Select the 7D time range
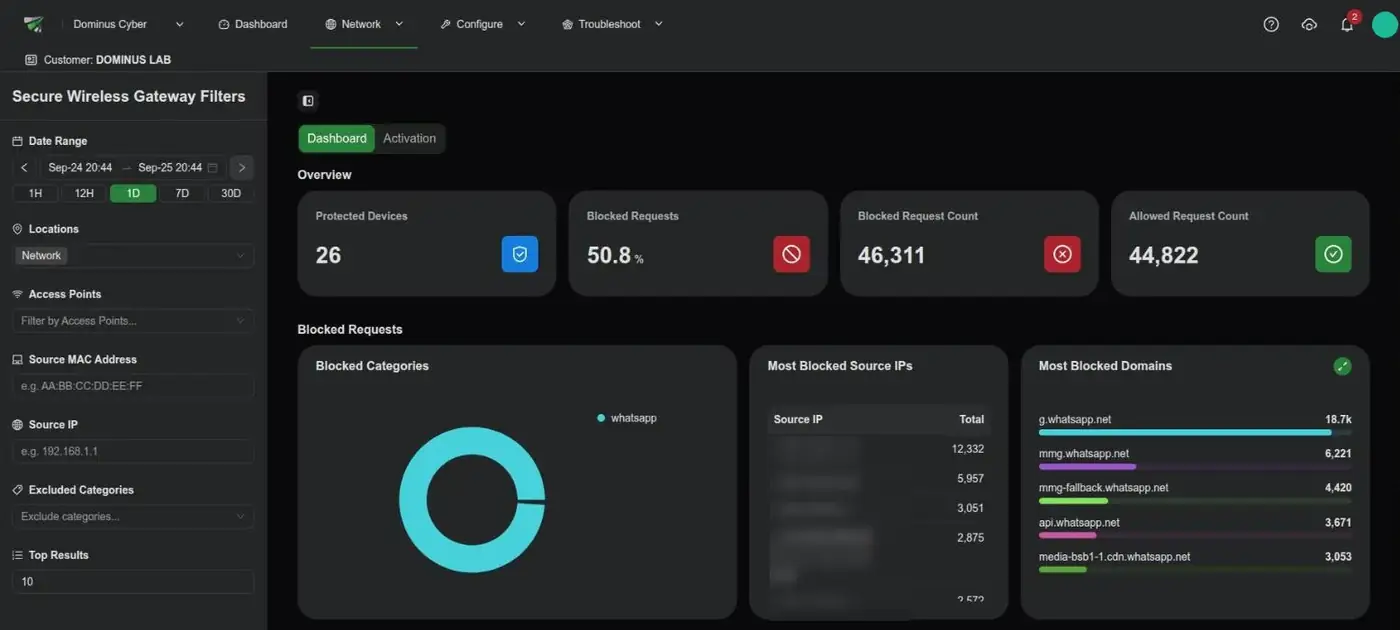The image size is (1400, 630). pos(182,193)
